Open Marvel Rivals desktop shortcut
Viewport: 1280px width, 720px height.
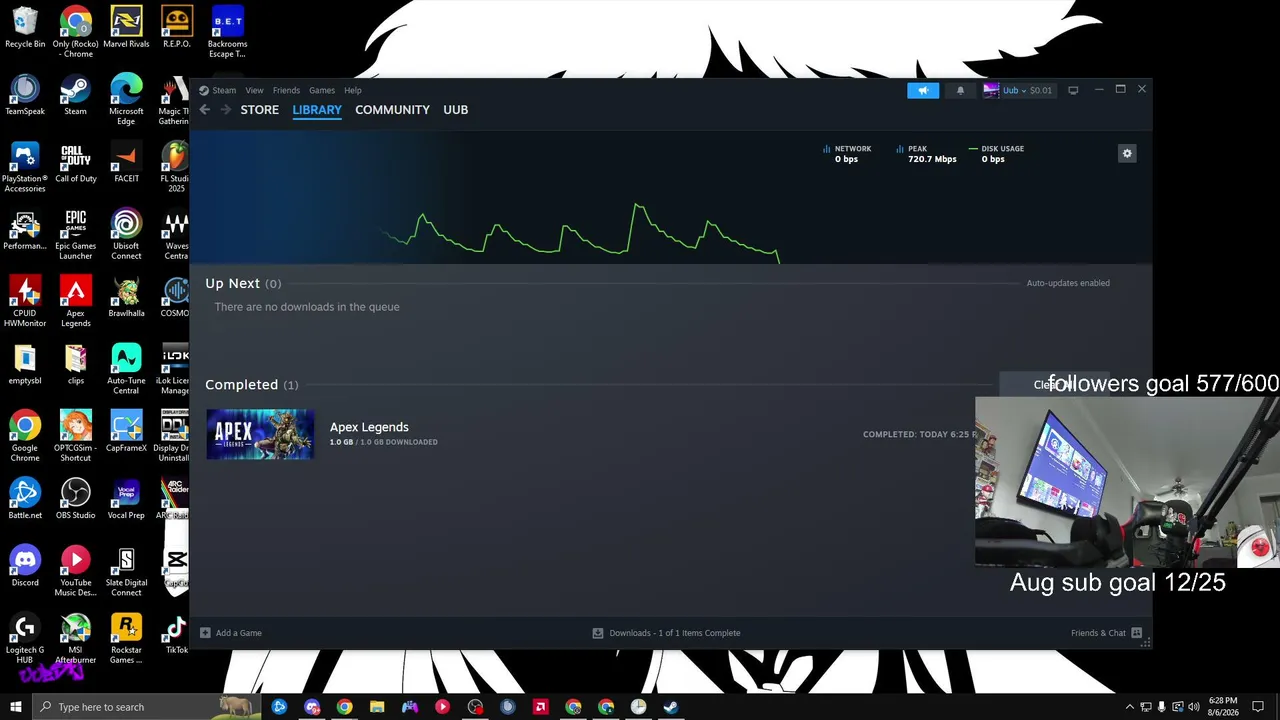point(126,28)
